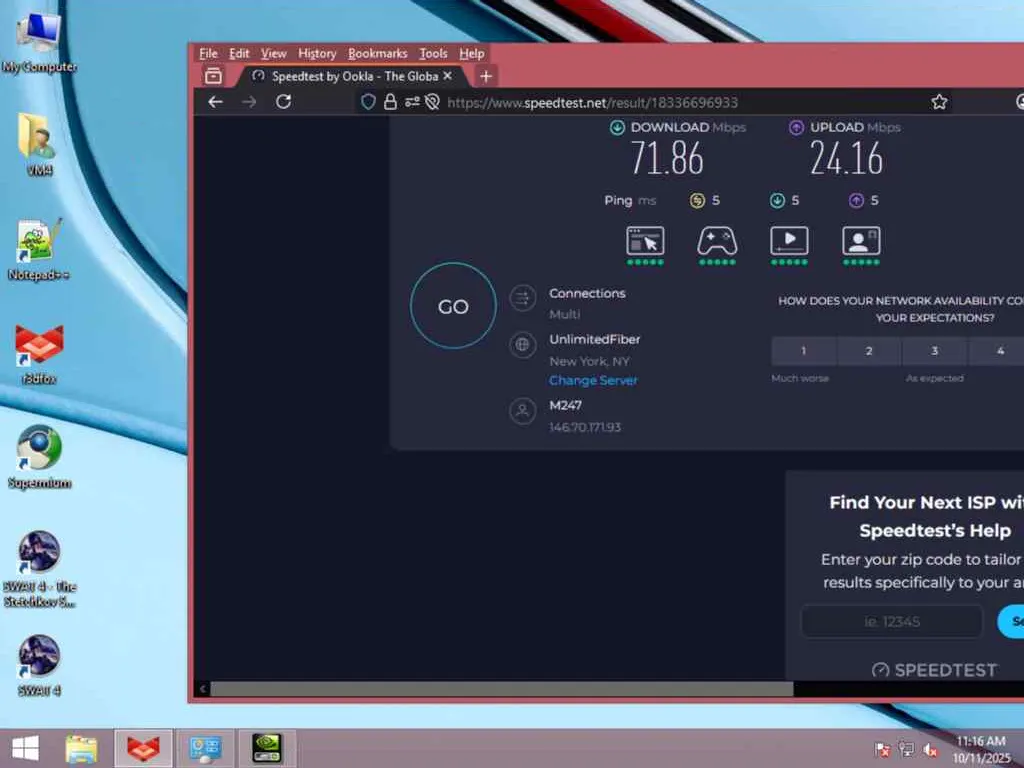This screenshot has width=1024, height=768.
Task: Click the site permissions icon in address bar
Action: (411, 102)
